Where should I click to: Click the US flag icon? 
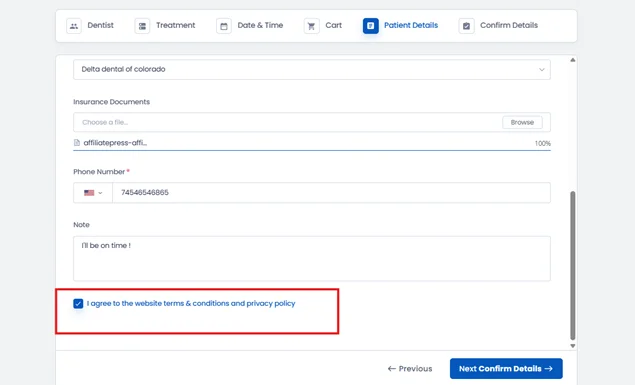tap(89, 193)
